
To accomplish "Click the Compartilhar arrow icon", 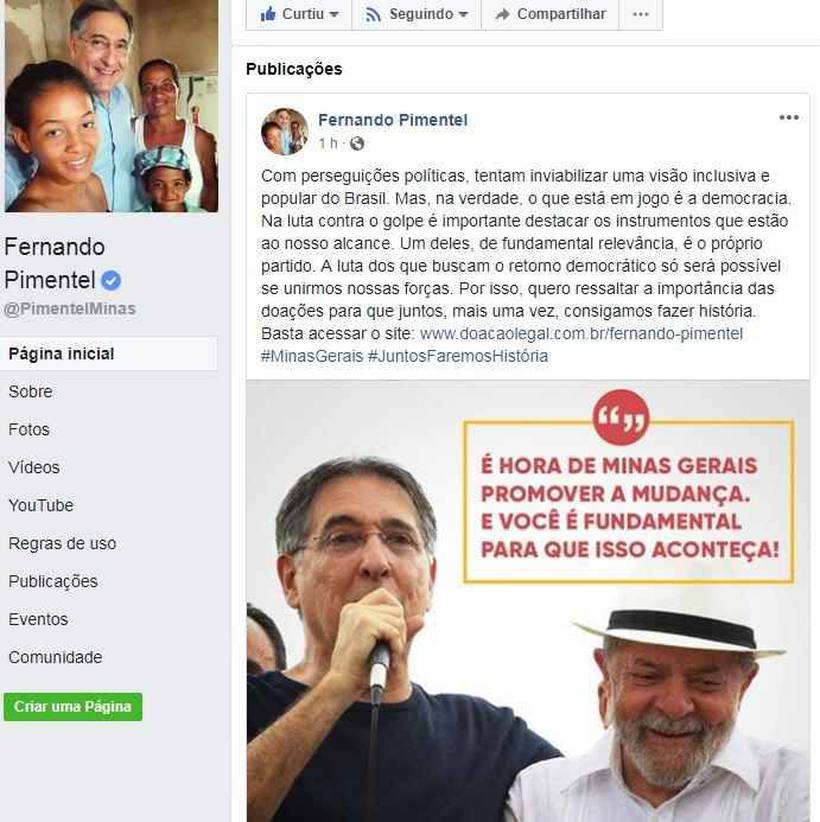I will coord(502,14).
